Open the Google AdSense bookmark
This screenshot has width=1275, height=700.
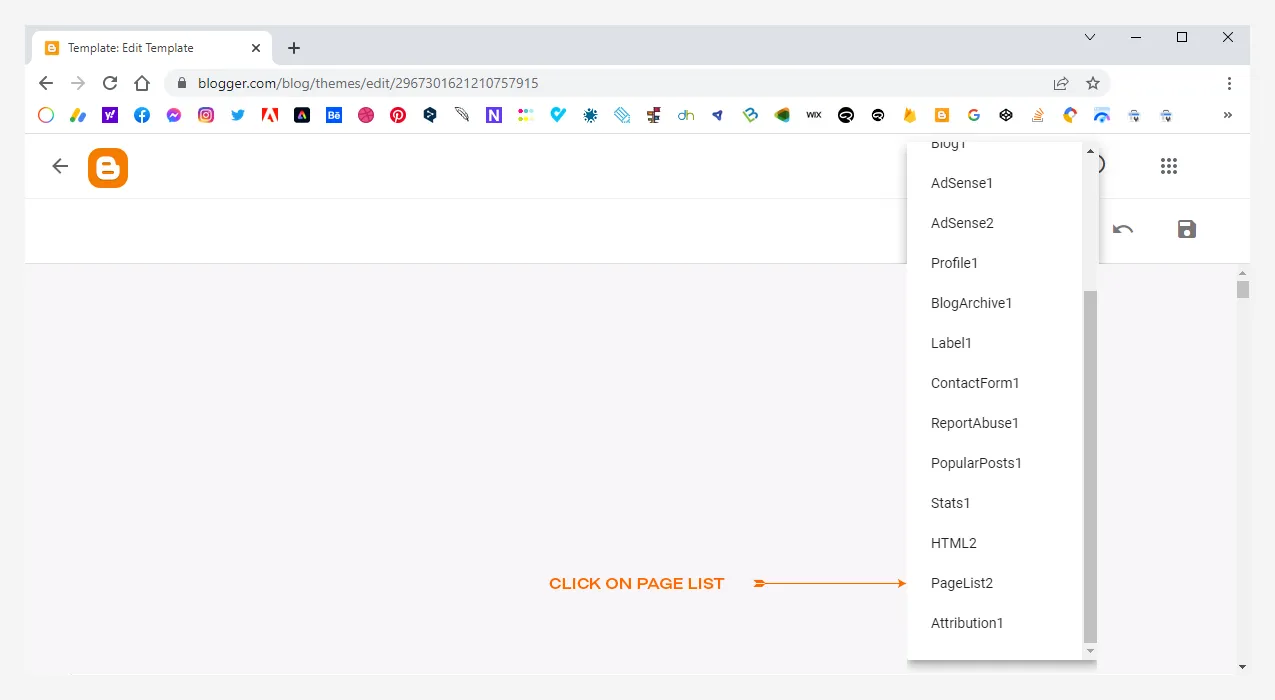(78, 115)
